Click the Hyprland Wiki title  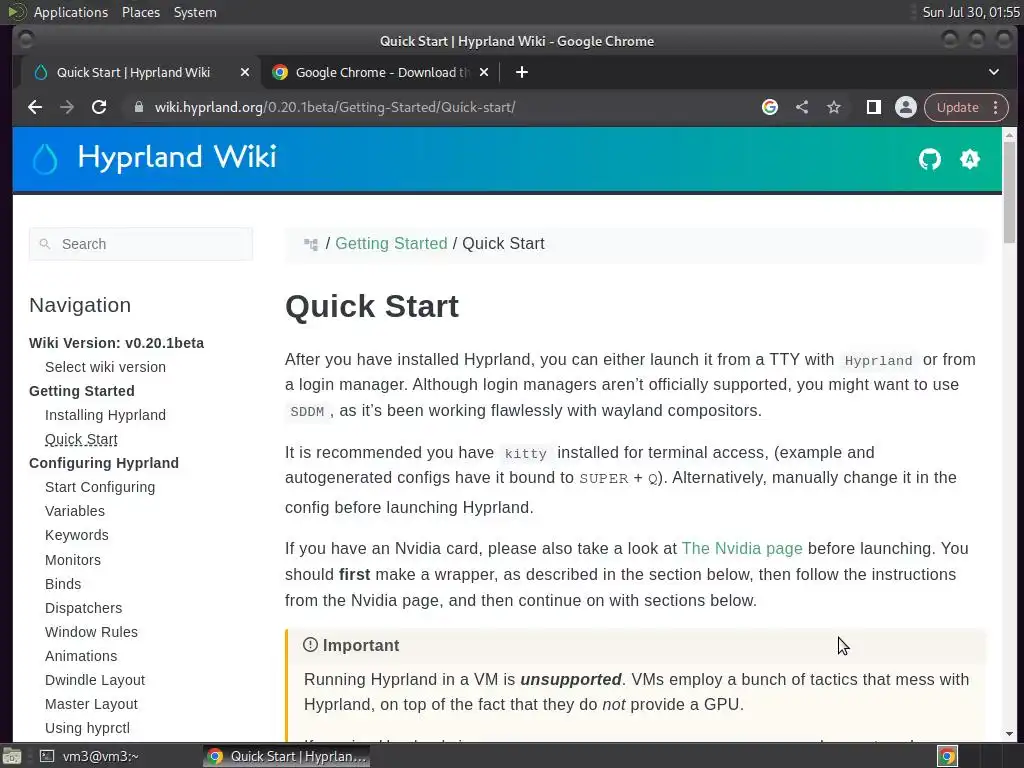pyautogui.click(x=177, y=157)
